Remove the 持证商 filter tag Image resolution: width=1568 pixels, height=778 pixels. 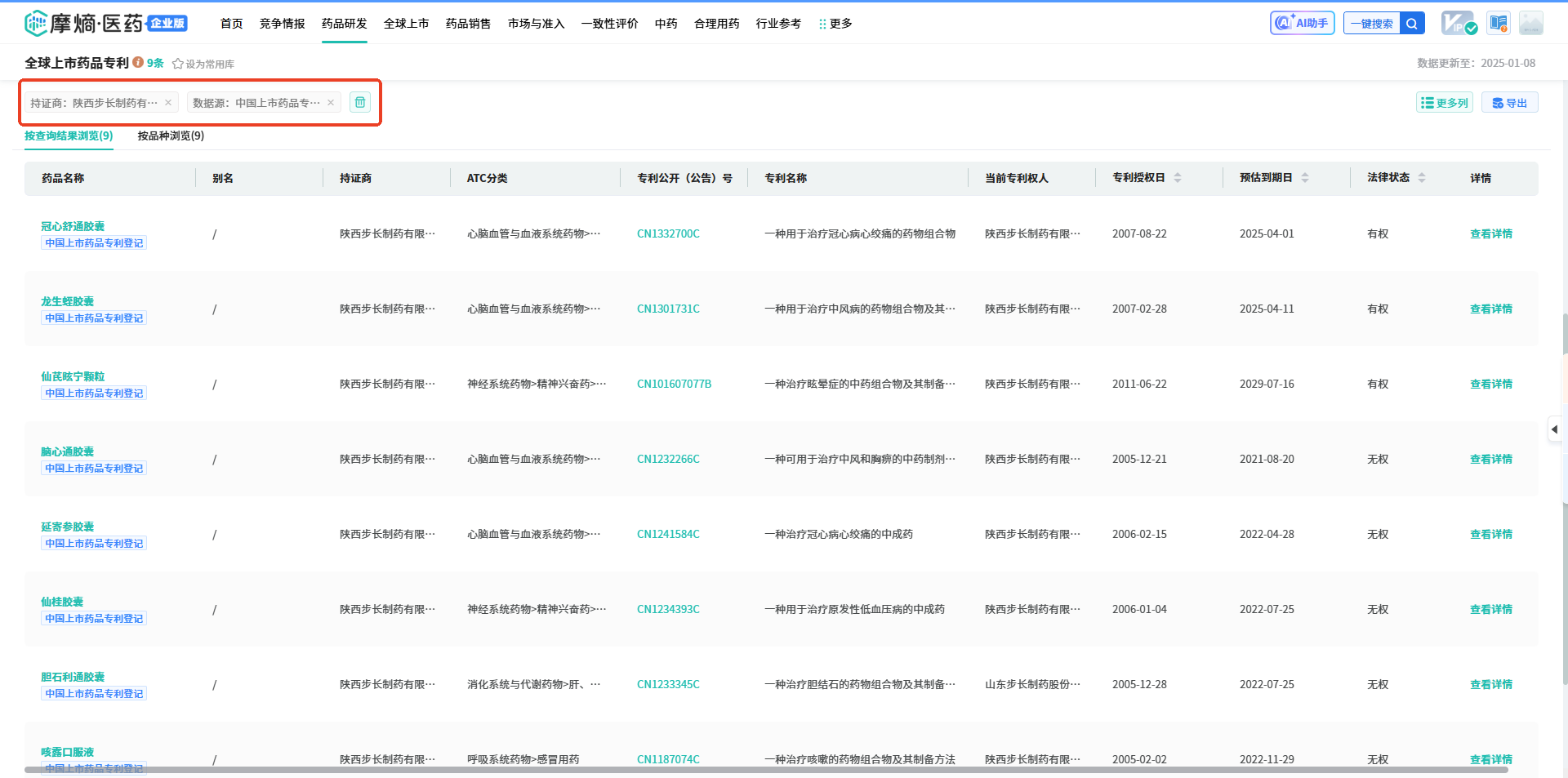(168, 103)
